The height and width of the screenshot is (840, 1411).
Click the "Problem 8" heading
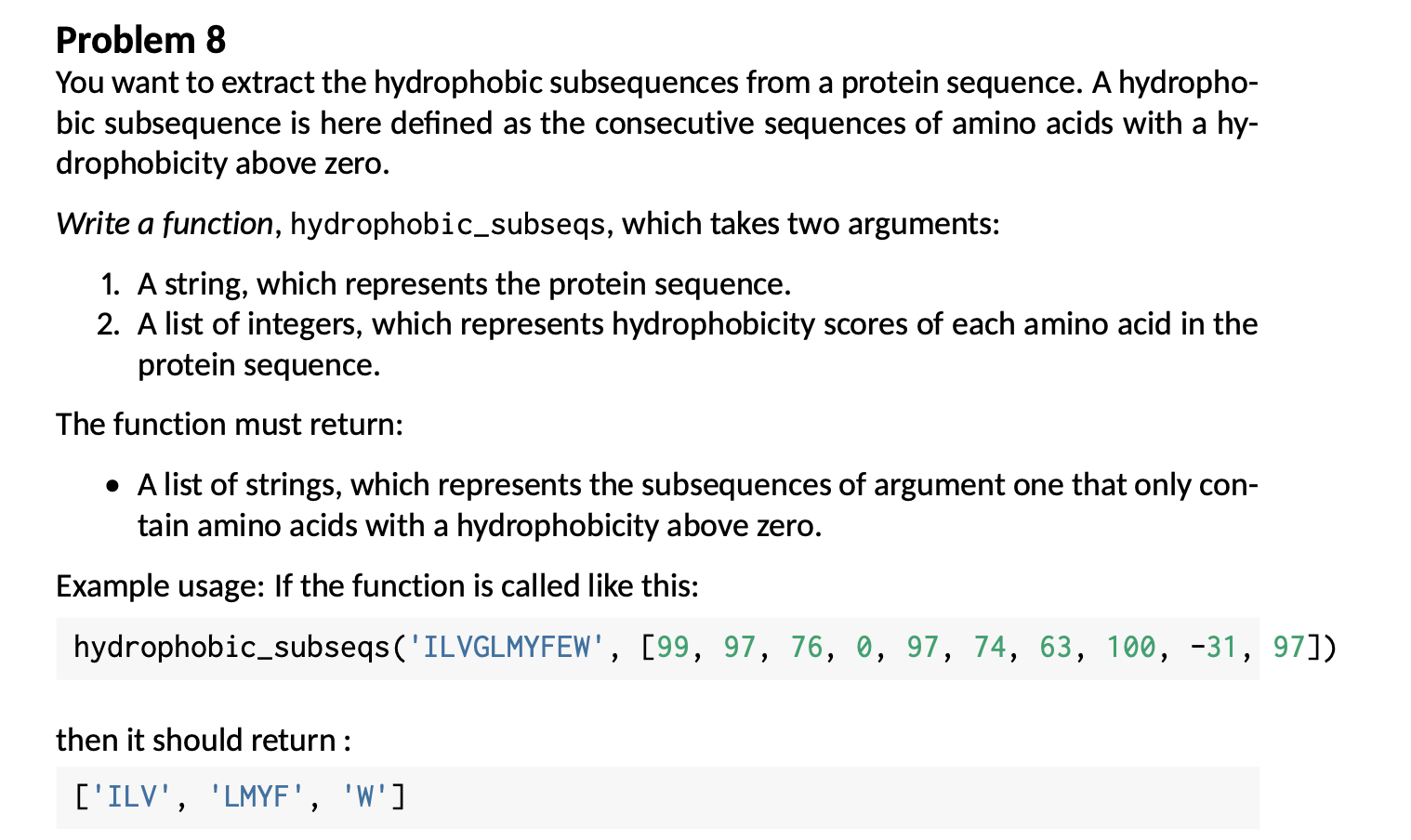click(x=140, y=40)
